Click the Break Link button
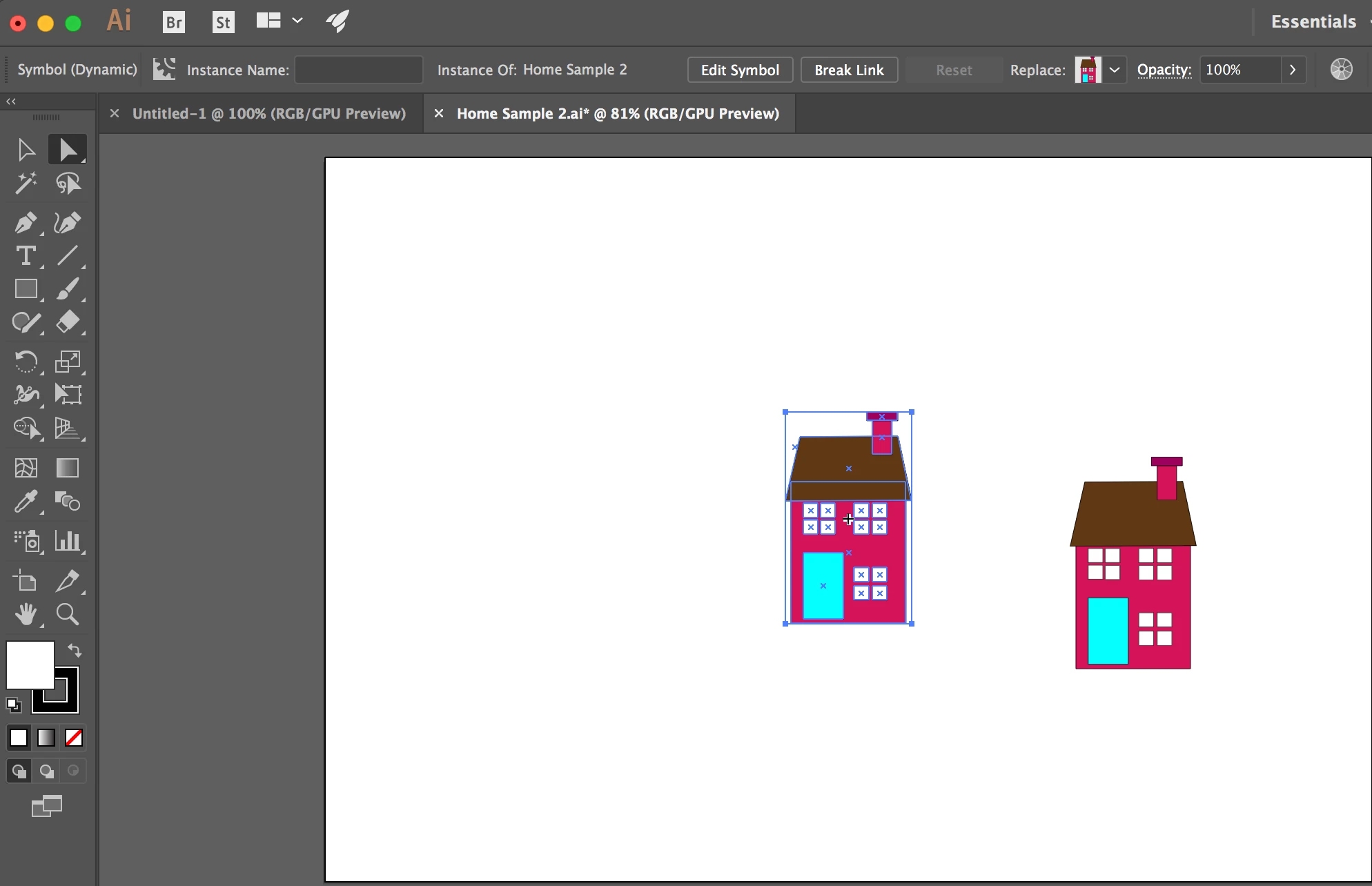 click(849, 70)
